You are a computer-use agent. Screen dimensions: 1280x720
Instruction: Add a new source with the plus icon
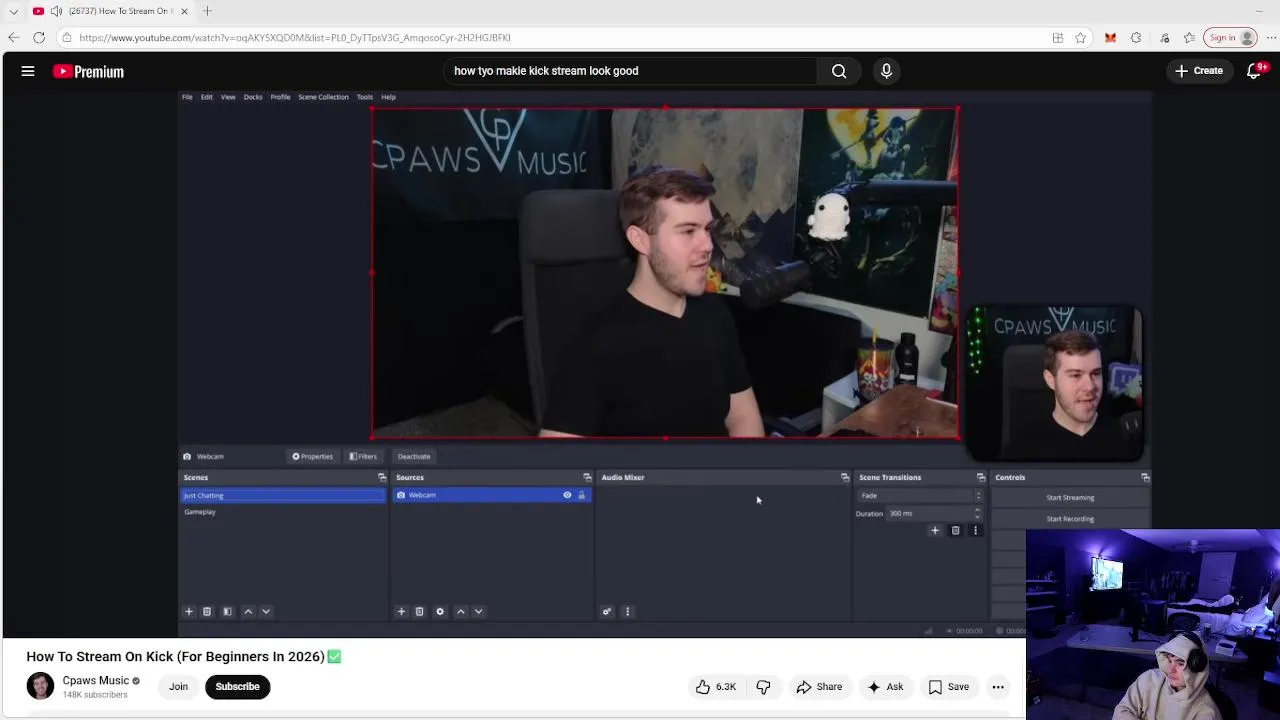point(401,611)
